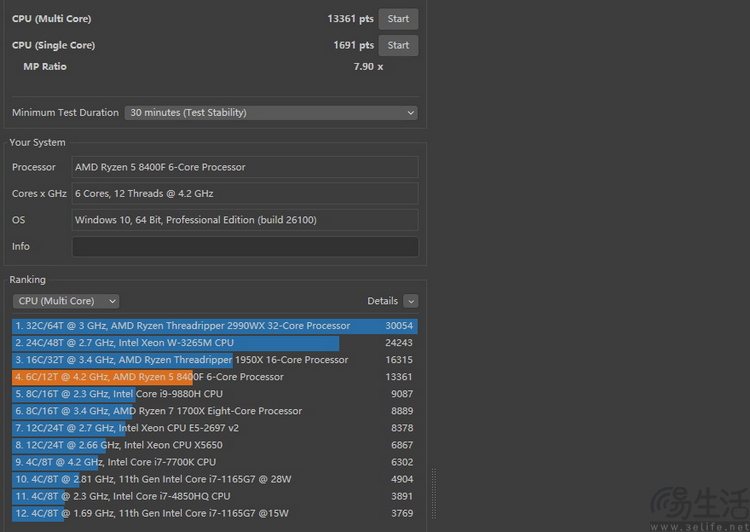Click the Details label
Viewport: 750px width, 532px height.
coord(383,301)
